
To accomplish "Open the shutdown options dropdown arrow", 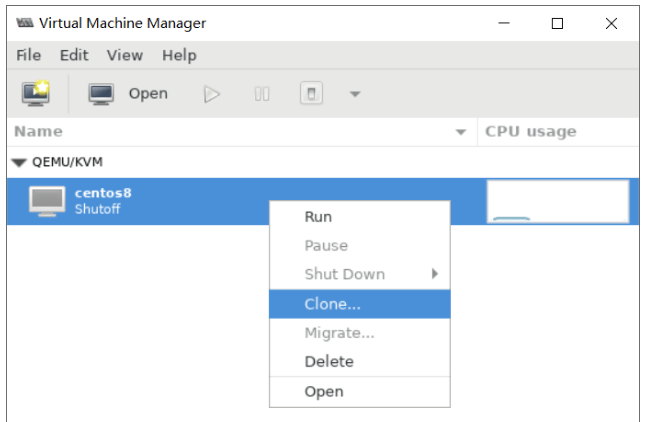I will click(x=355, y=94).
